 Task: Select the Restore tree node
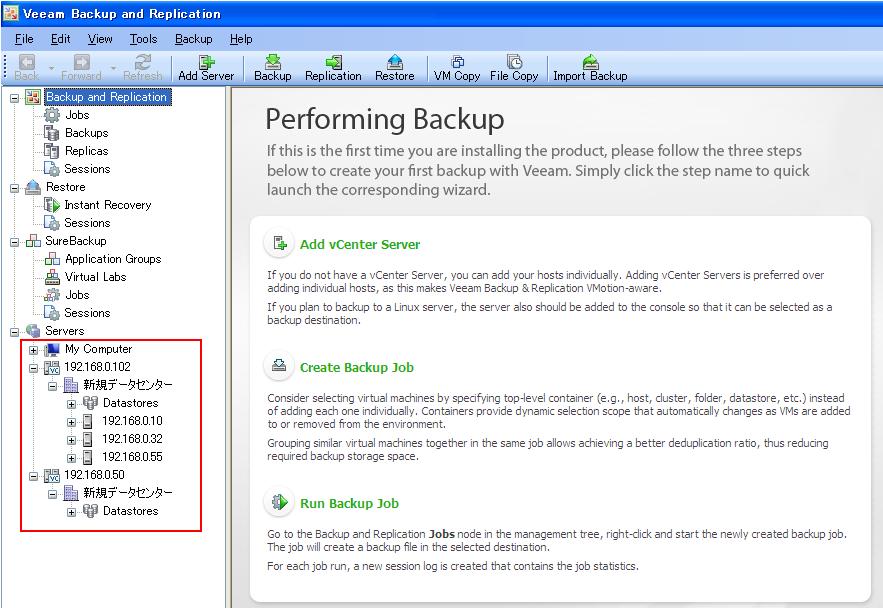click(66, 187)
